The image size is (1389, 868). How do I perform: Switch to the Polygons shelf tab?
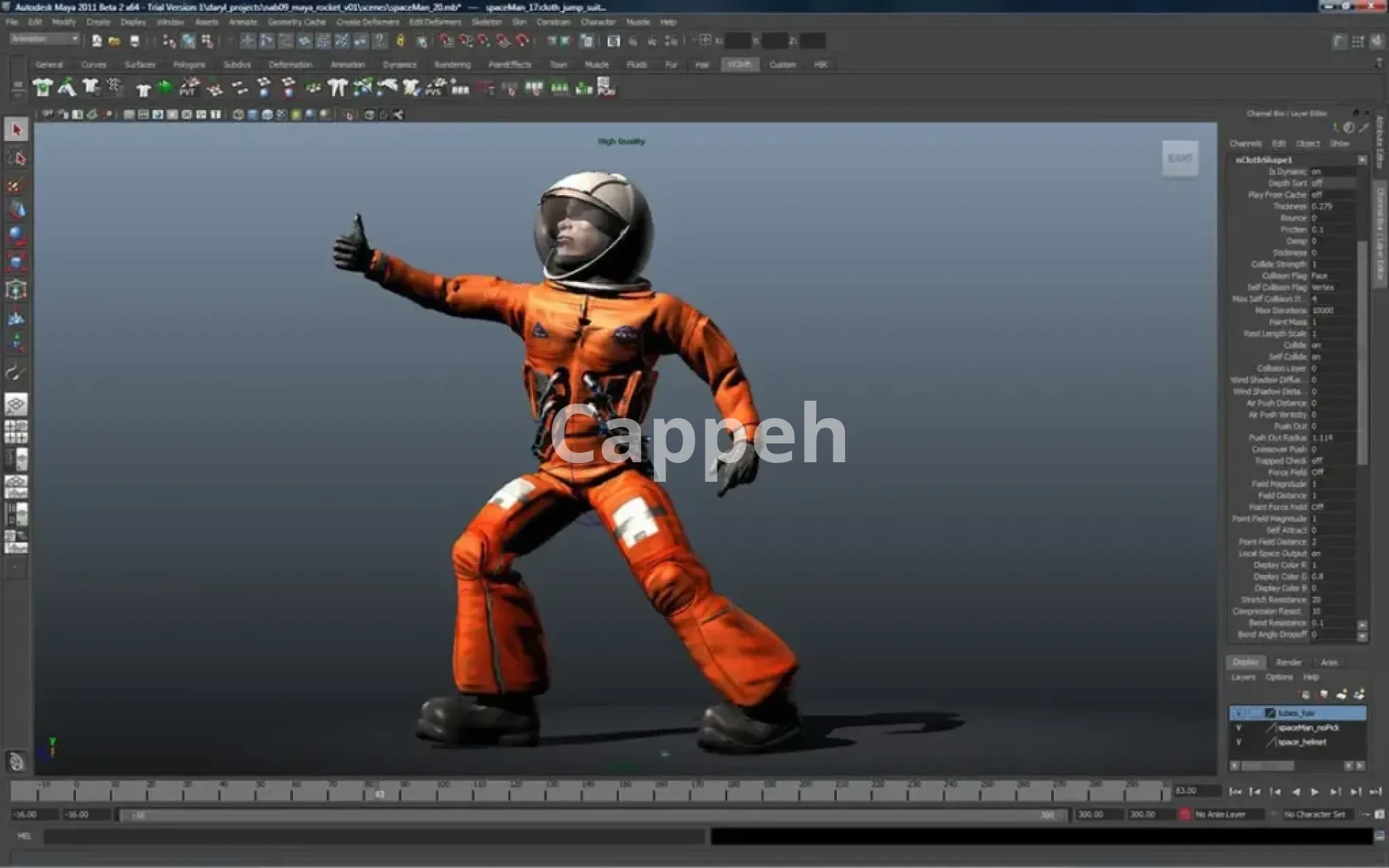(189, 65)
